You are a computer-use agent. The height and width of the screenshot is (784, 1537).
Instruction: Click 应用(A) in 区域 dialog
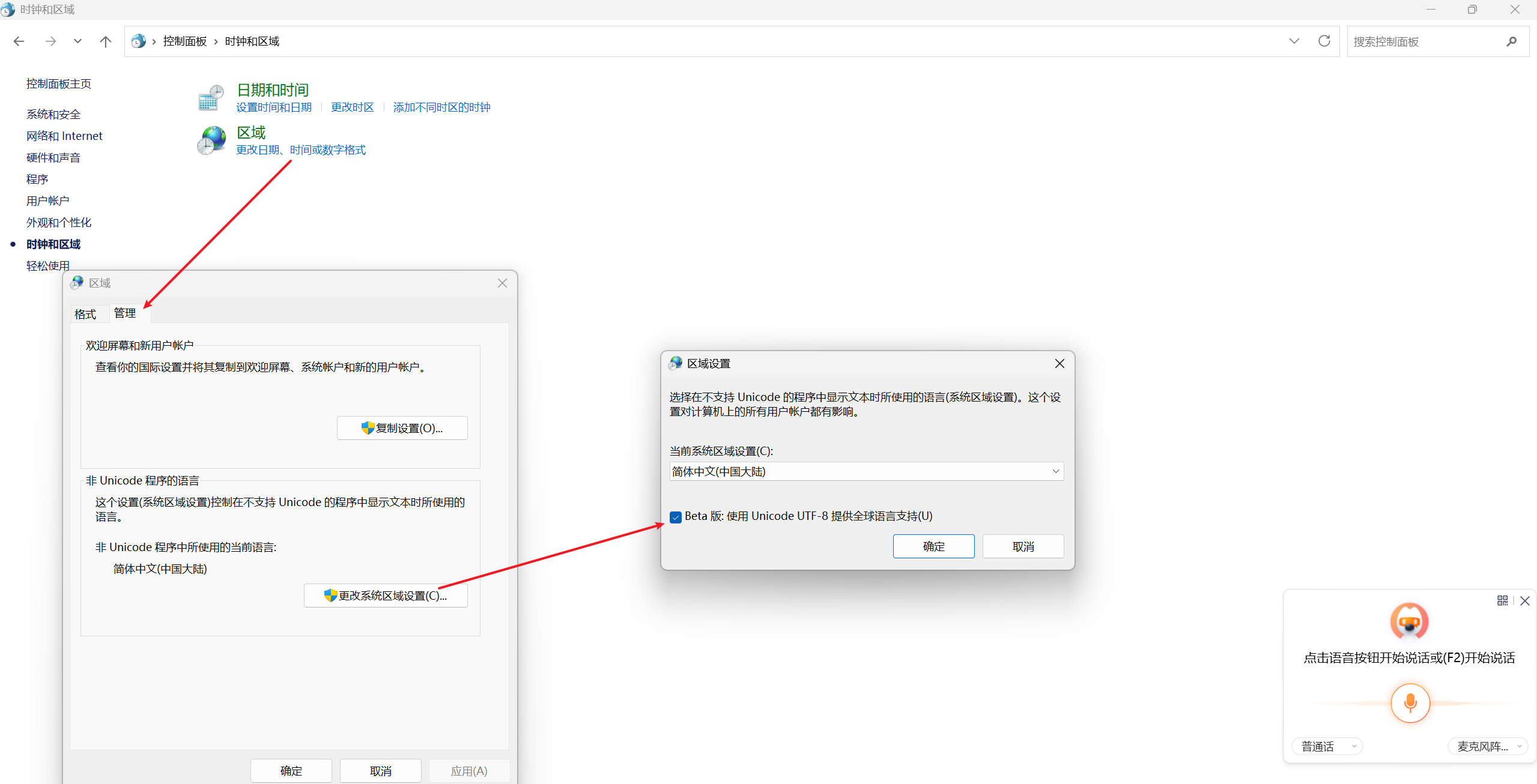tap(470, 771)
